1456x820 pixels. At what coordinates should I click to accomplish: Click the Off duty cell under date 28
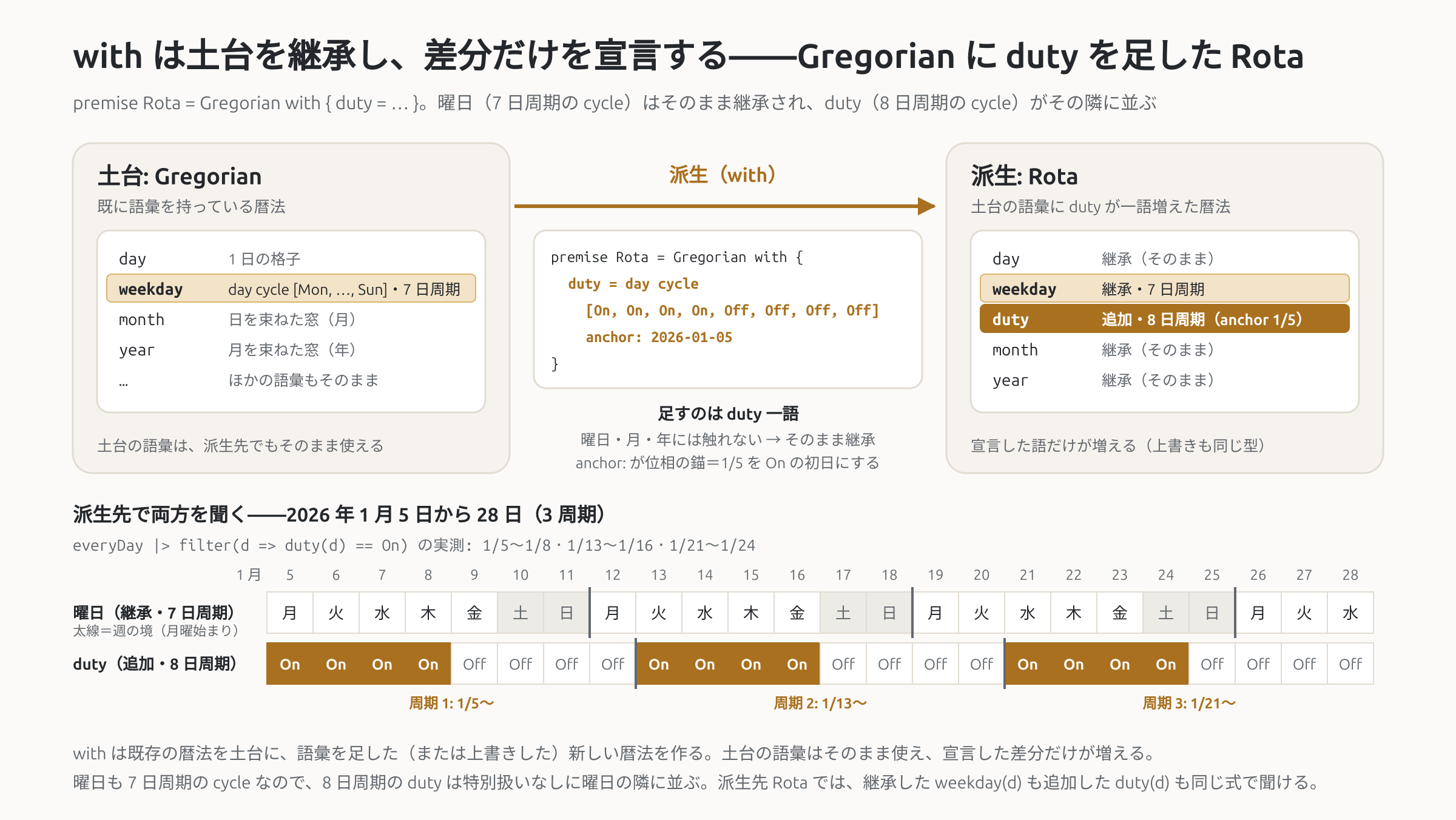click(x=1350, y=664)
